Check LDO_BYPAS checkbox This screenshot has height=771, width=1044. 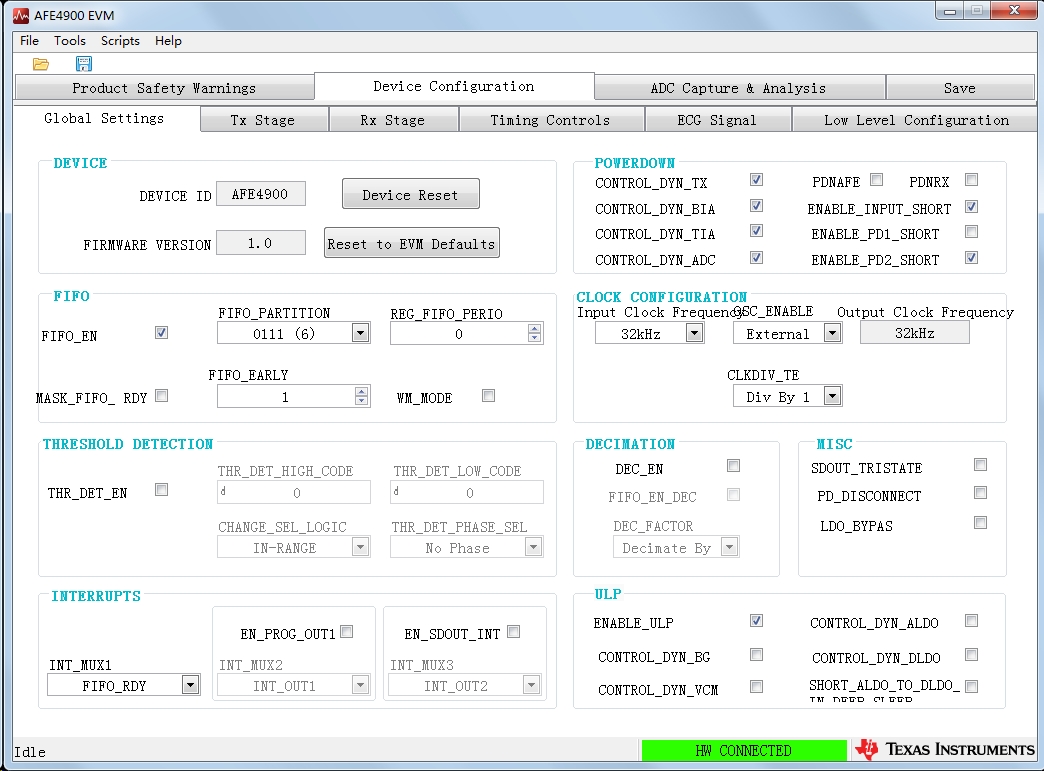(981, 523)
